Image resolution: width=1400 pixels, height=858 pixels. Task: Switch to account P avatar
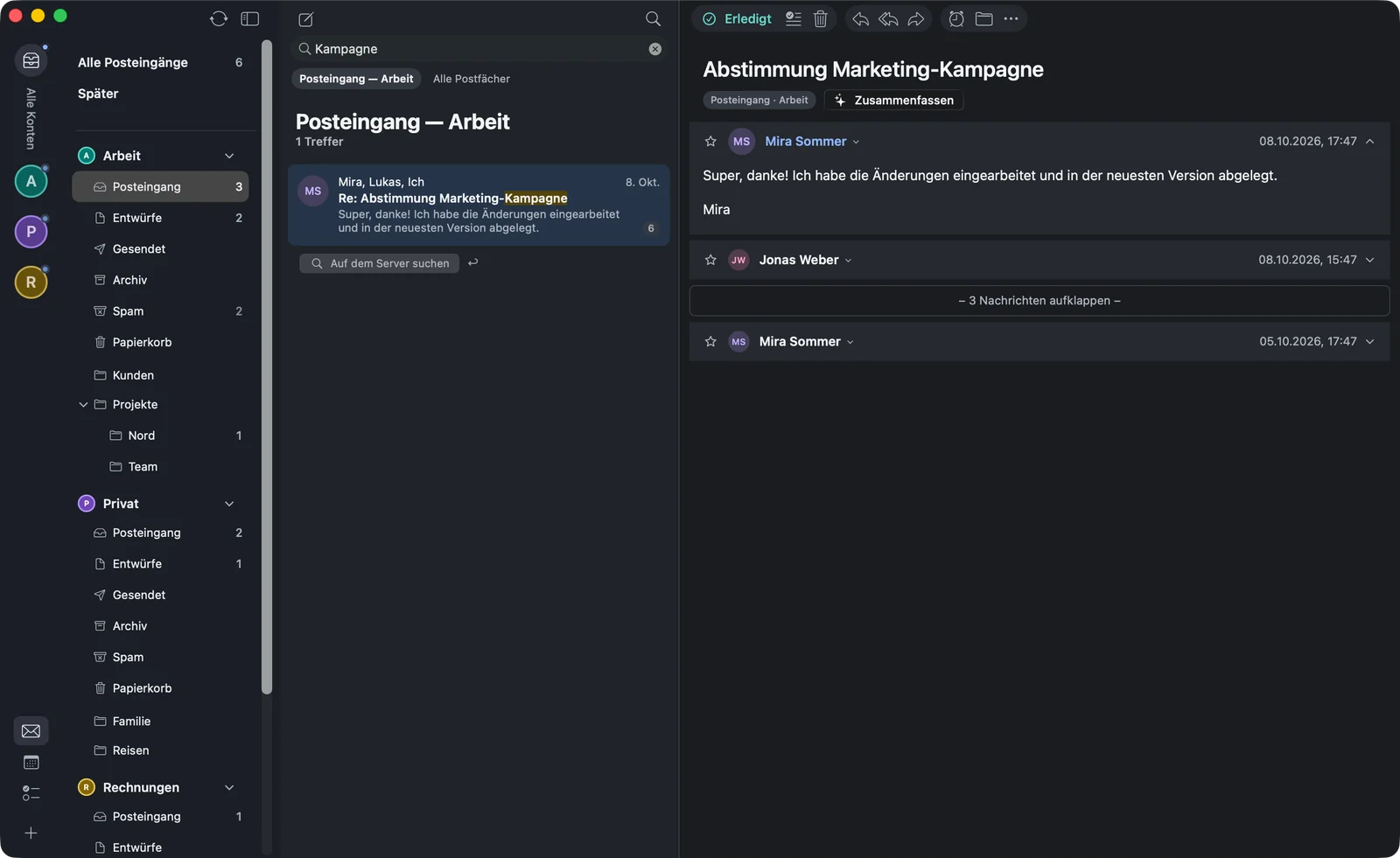coord(31,232)
